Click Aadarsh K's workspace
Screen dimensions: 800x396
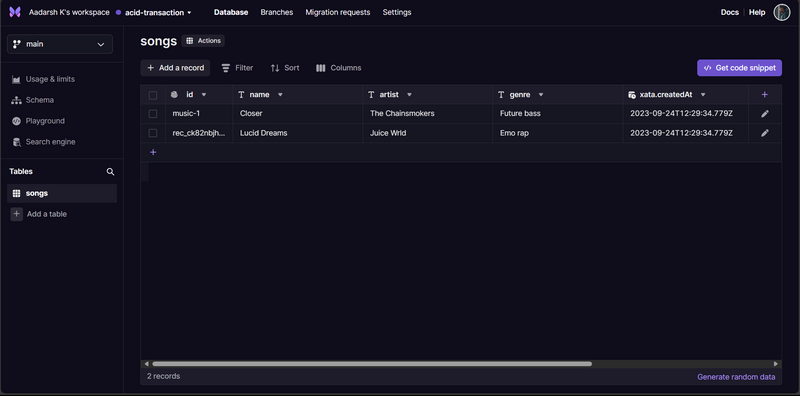click(69, 12)
